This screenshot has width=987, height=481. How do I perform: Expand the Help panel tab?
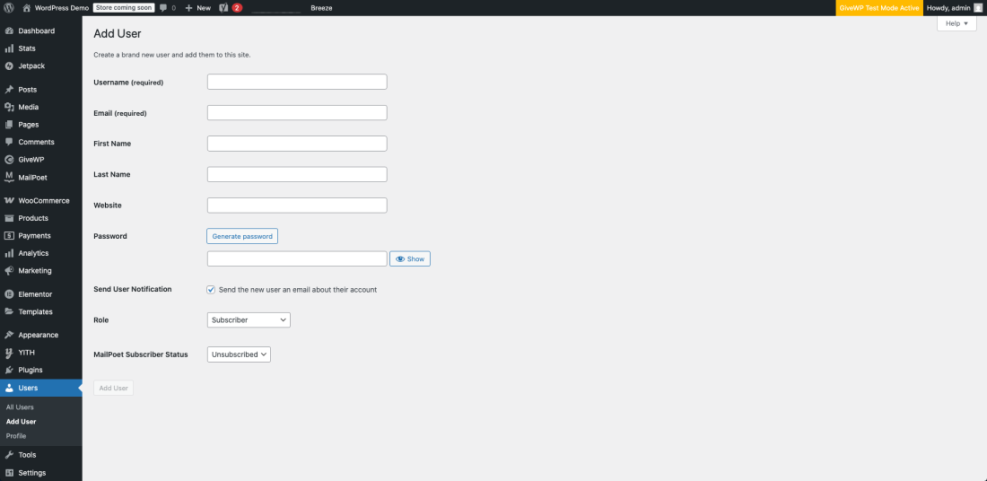point(957,23)
